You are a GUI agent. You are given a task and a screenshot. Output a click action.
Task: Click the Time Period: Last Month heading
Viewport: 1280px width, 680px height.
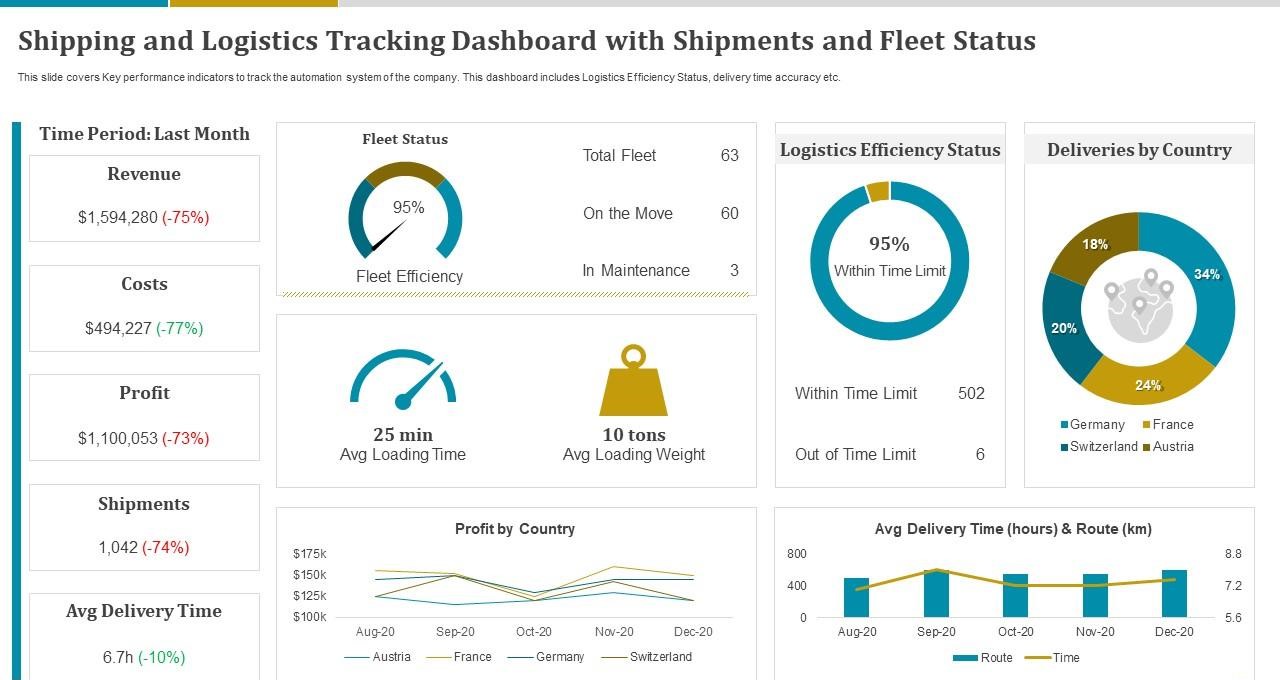[x=144, y=134]
